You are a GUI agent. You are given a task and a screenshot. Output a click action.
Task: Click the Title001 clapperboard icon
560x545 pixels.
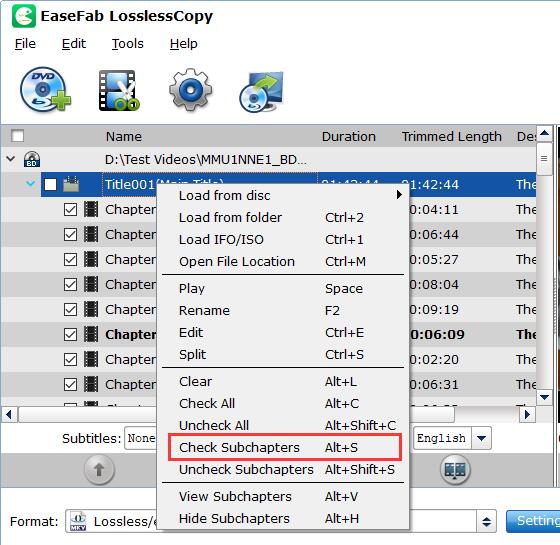pos(71,184)
